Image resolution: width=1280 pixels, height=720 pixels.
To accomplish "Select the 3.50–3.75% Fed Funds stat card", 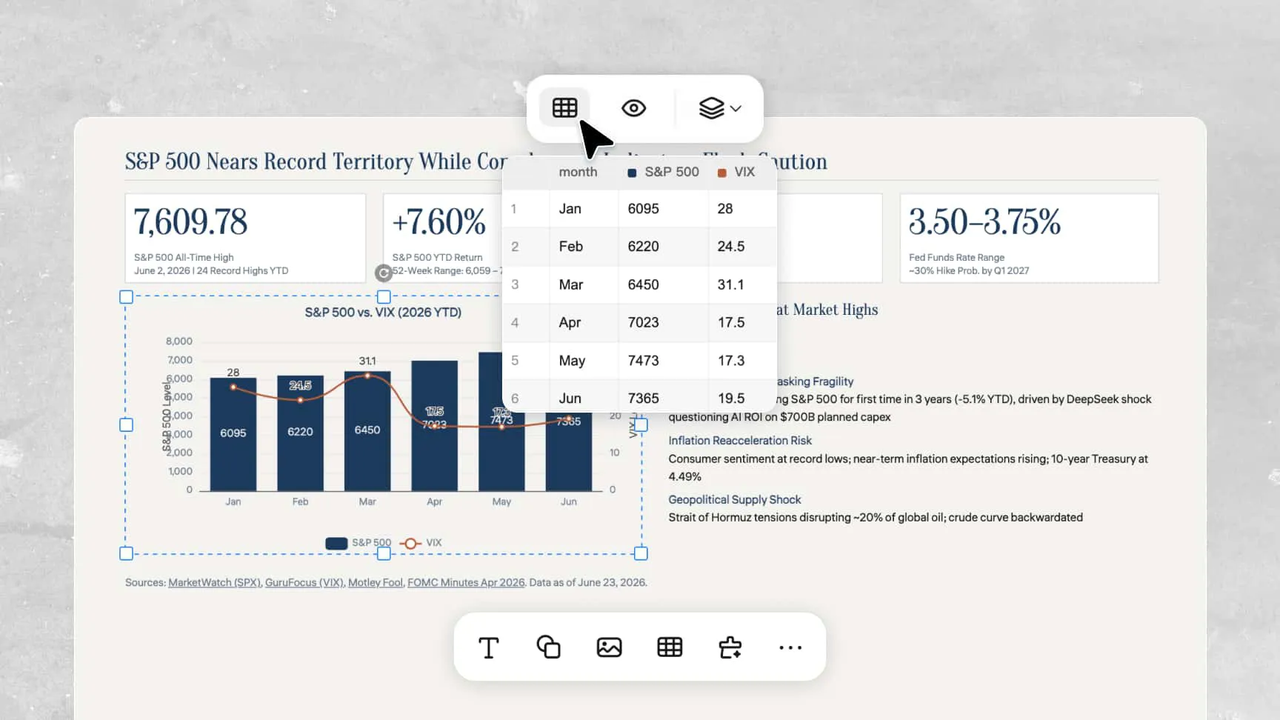I will pyautogui.click(x=1029, y=238).
